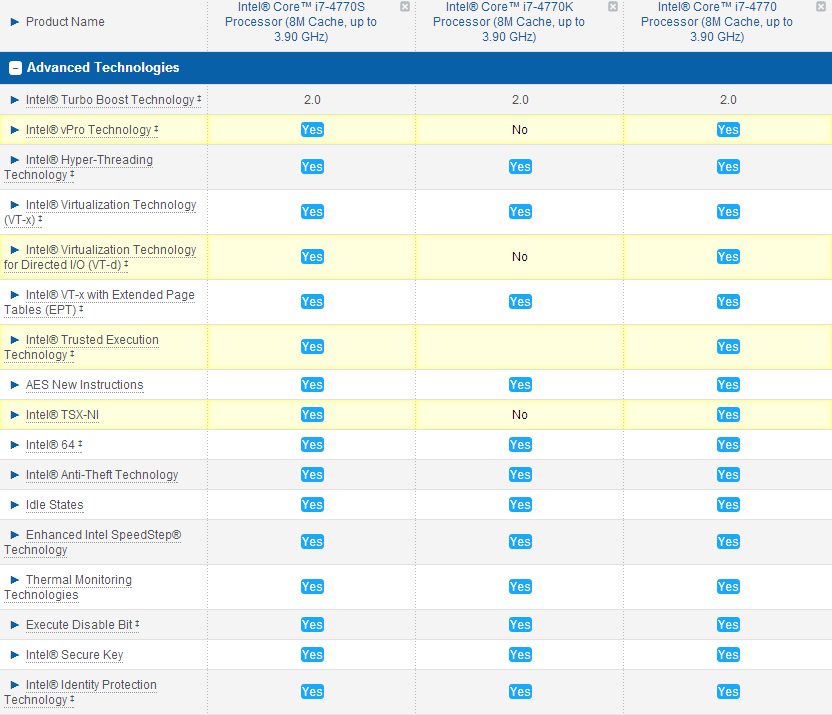Open the Core i7-4770S processor title
The height and width of the screenshot is (715, 832).
301,22
